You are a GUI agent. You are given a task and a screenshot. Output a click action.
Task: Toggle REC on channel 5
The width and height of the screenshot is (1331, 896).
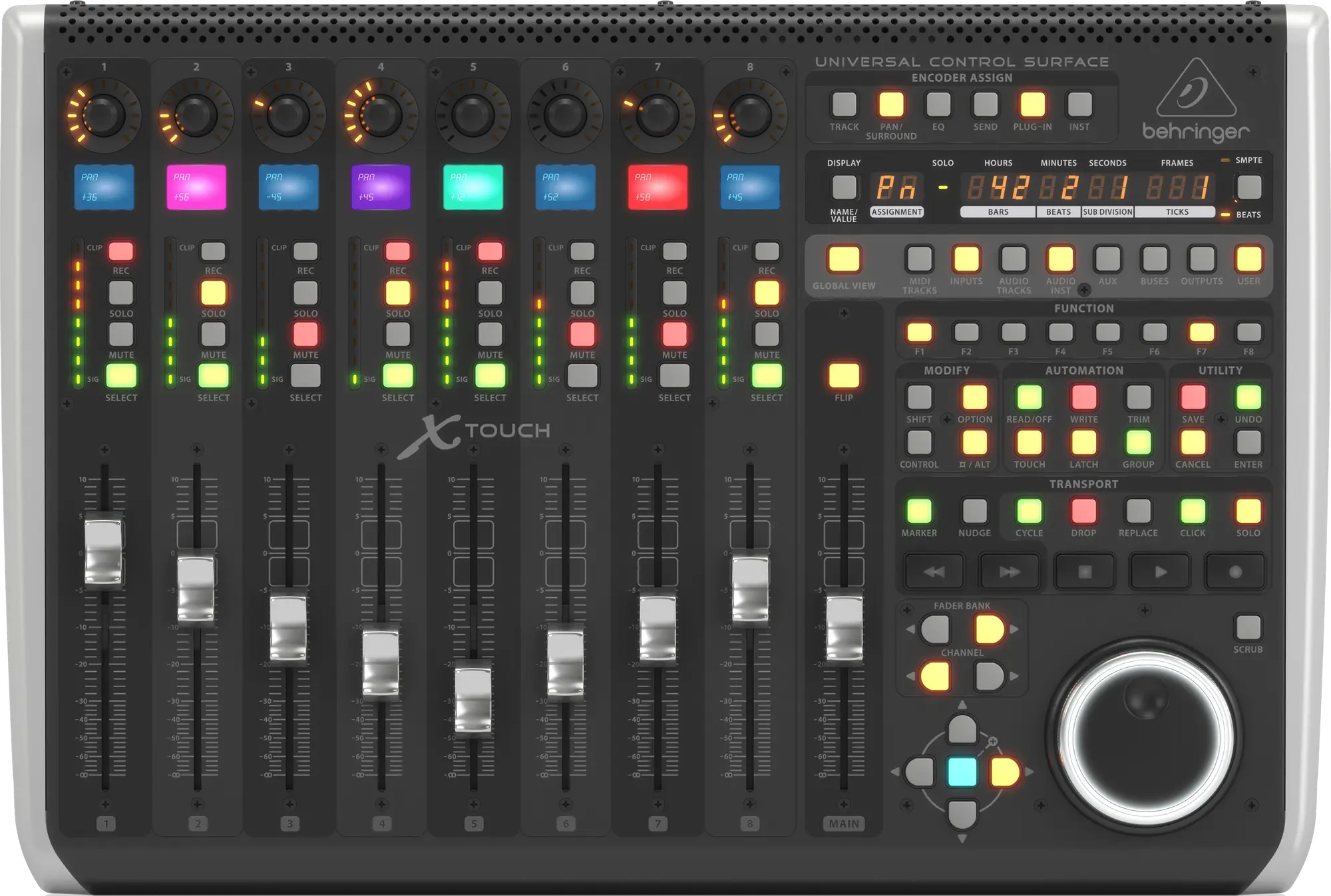(490, 251)
